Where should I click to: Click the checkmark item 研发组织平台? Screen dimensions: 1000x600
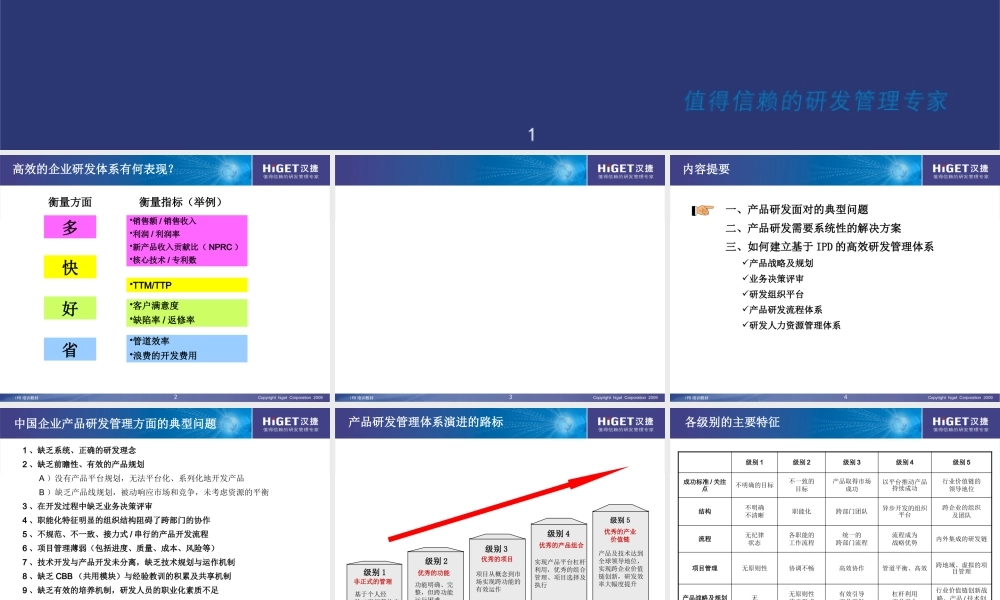(x=773, y=294)
